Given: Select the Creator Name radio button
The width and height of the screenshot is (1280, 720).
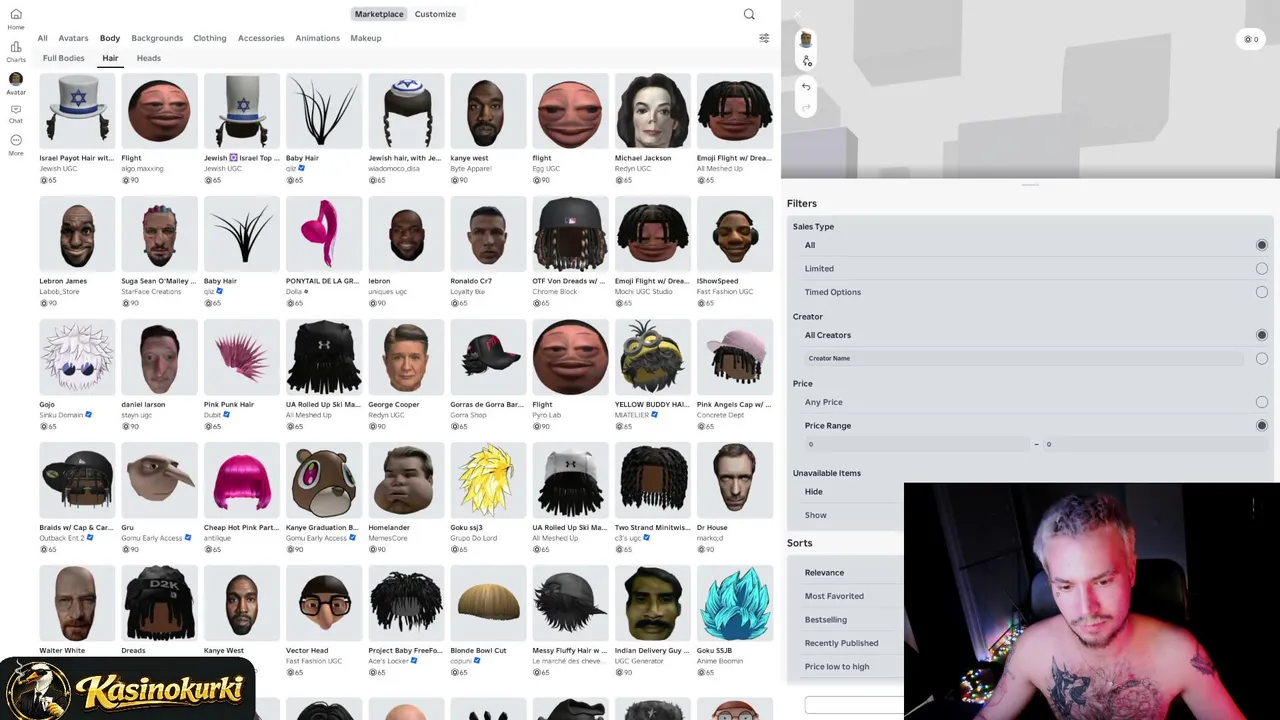Looking at the screenshot, I should pyautogui.click(x=1261, y=358).
